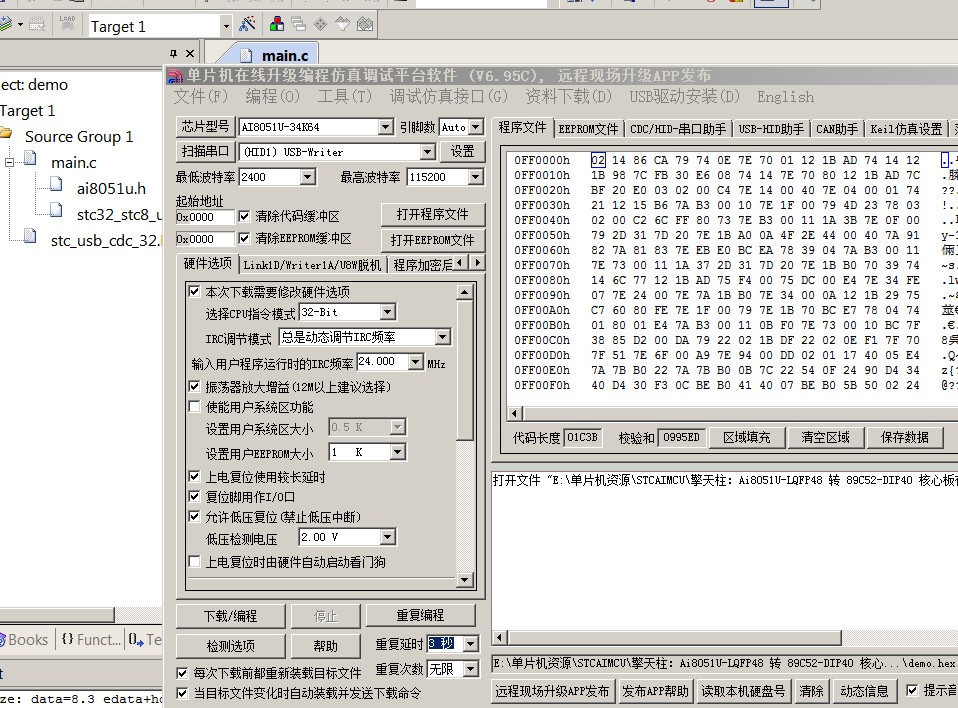This screenshot has width=958, height=708.
Task: Click the Source Group 1 folder icon
Action: click(x=6, y=136)
